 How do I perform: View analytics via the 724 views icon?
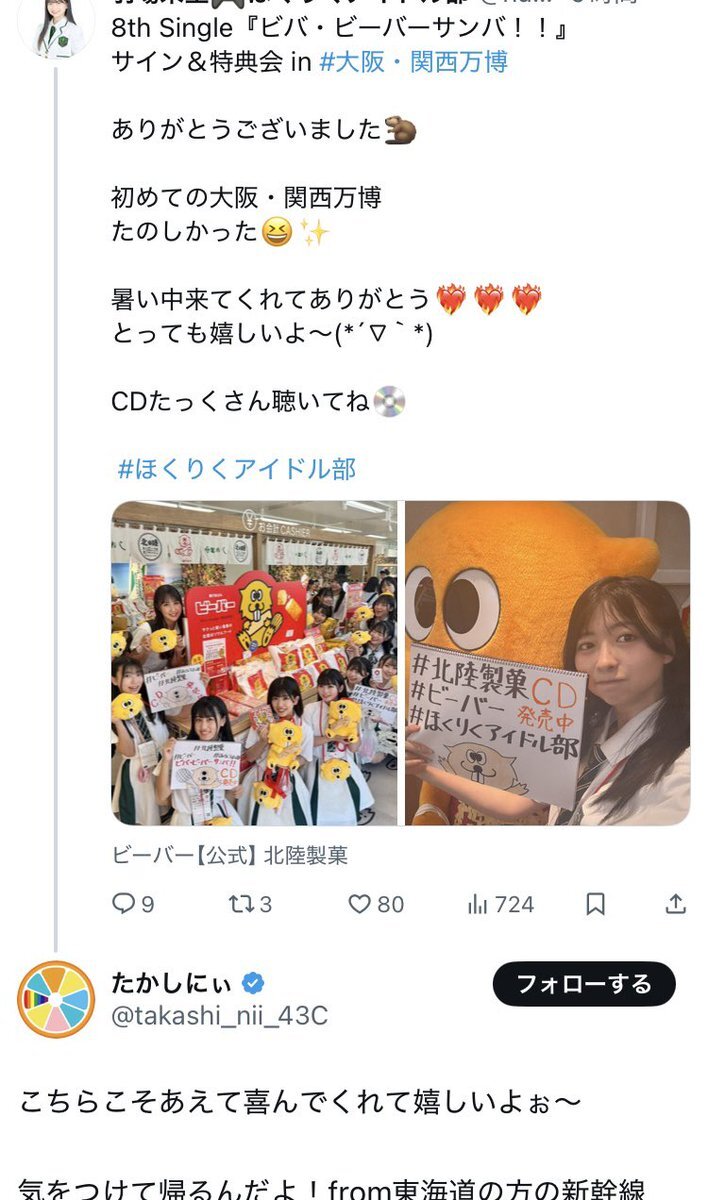click(478, 904)
